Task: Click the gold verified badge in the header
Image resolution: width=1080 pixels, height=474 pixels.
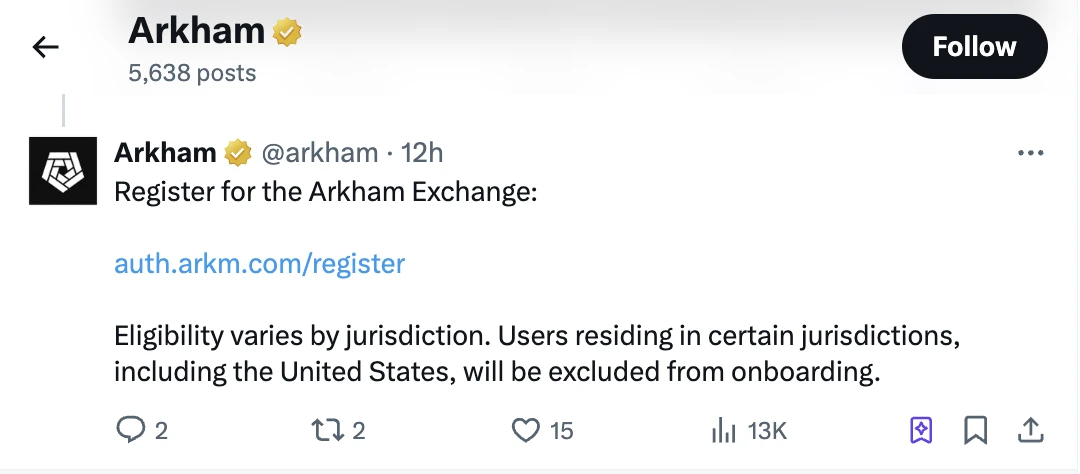Action: pyautogui.click(x=287, y=33)
